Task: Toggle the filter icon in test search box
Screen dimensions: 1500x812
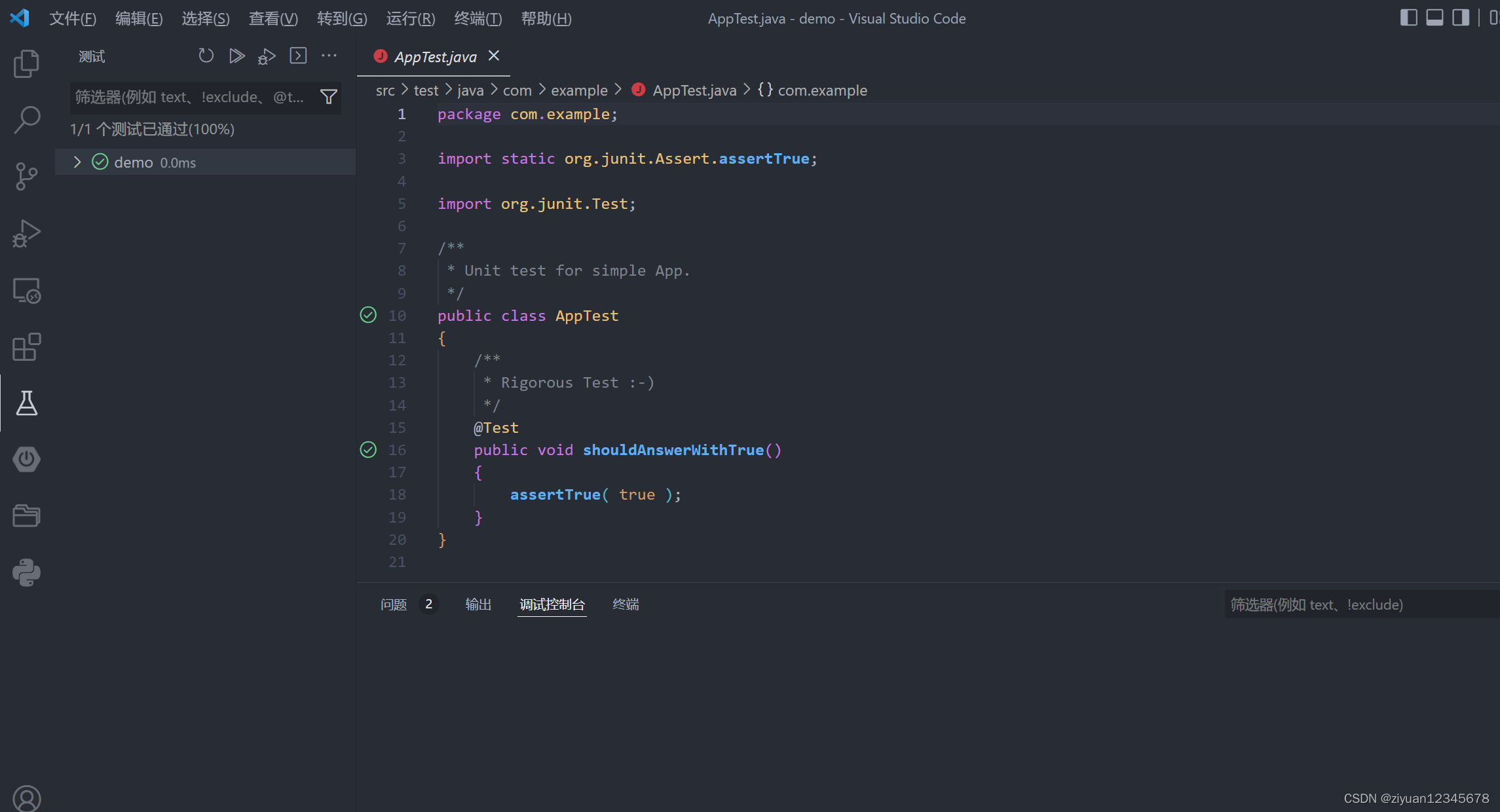Action: tap(328, 96)
